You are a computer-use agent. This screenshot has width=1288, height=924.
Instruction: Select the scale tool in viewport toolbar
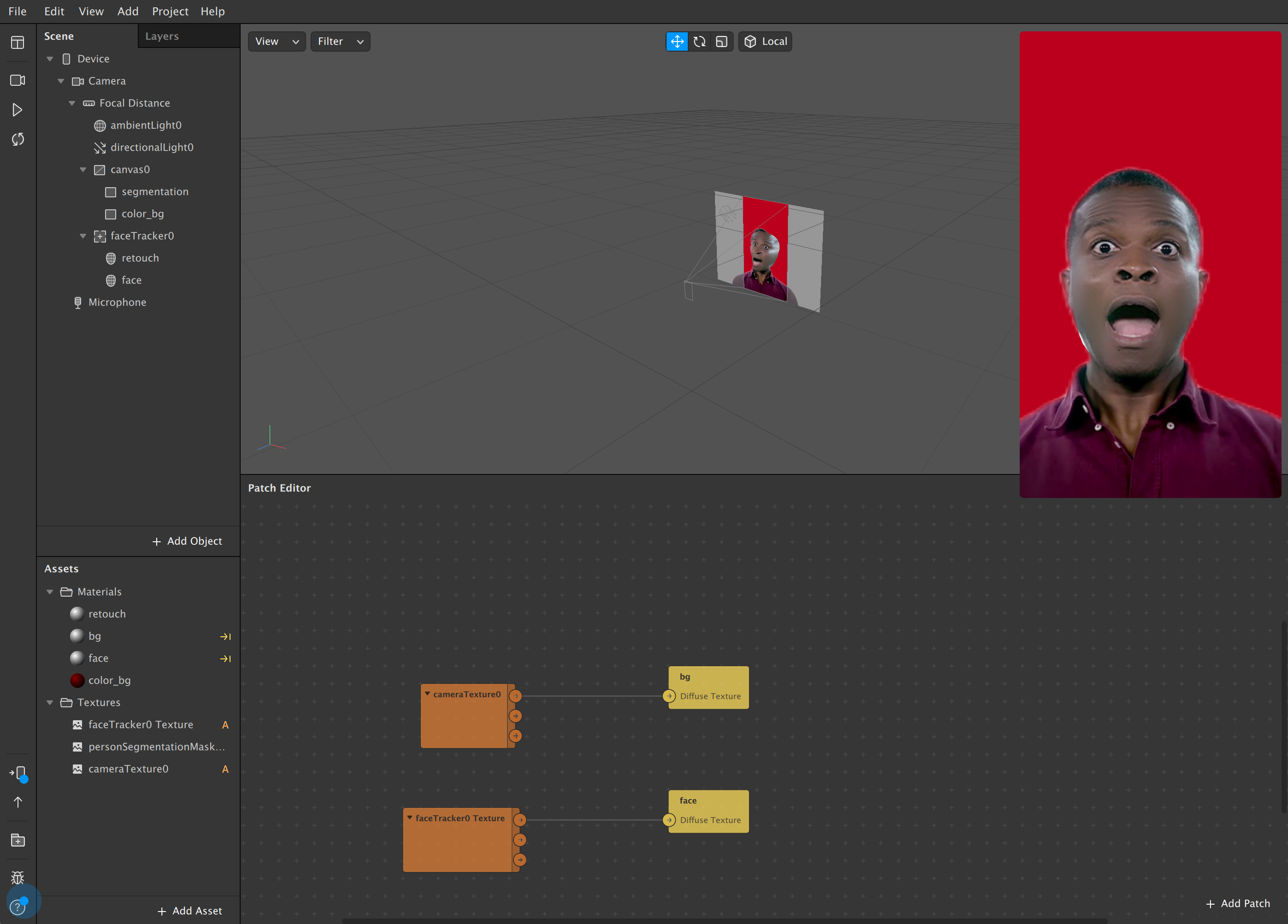click(x=722, y=41)
